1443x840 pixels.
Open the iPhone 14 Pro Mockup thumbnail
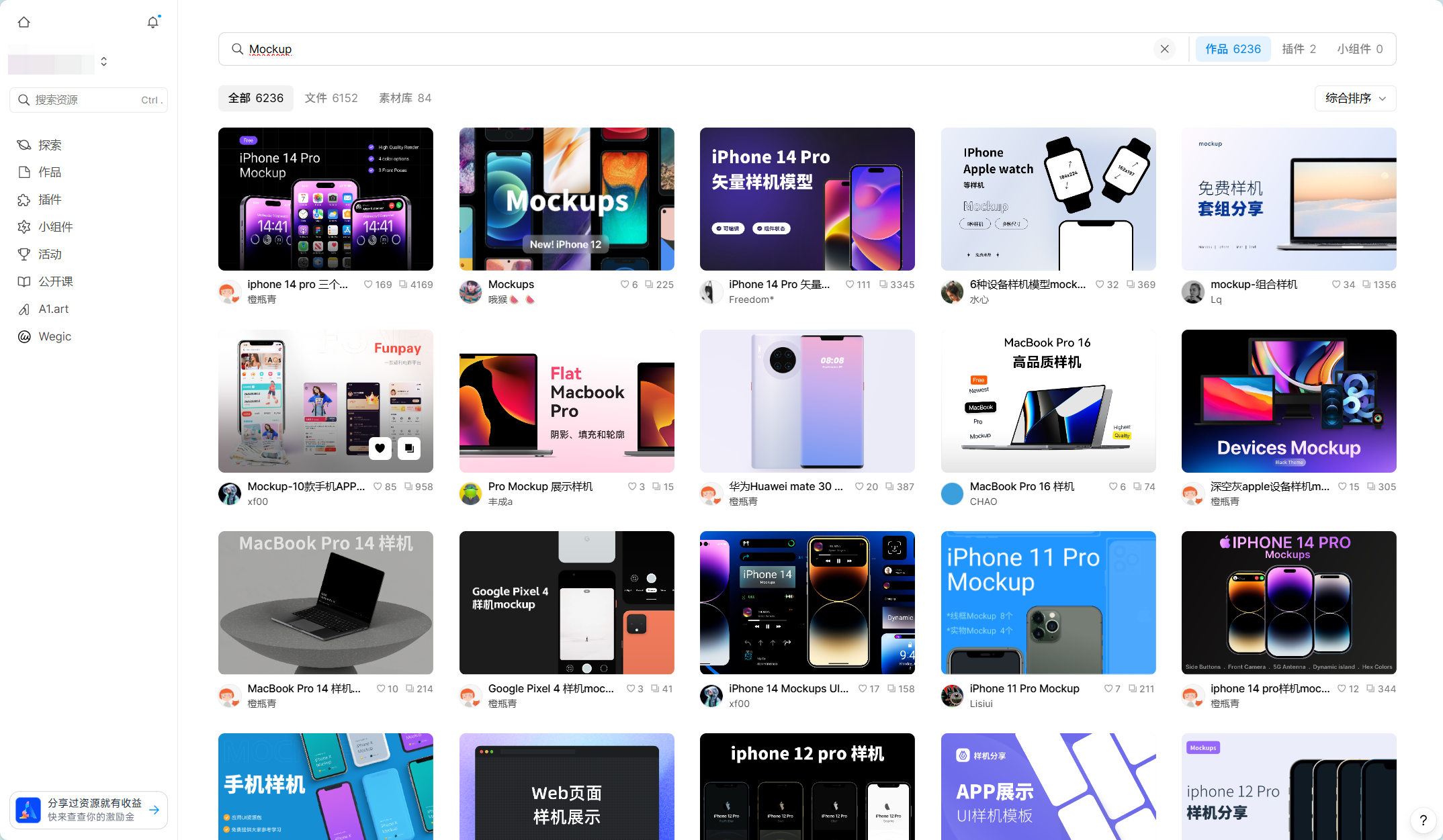click(326, 199)
